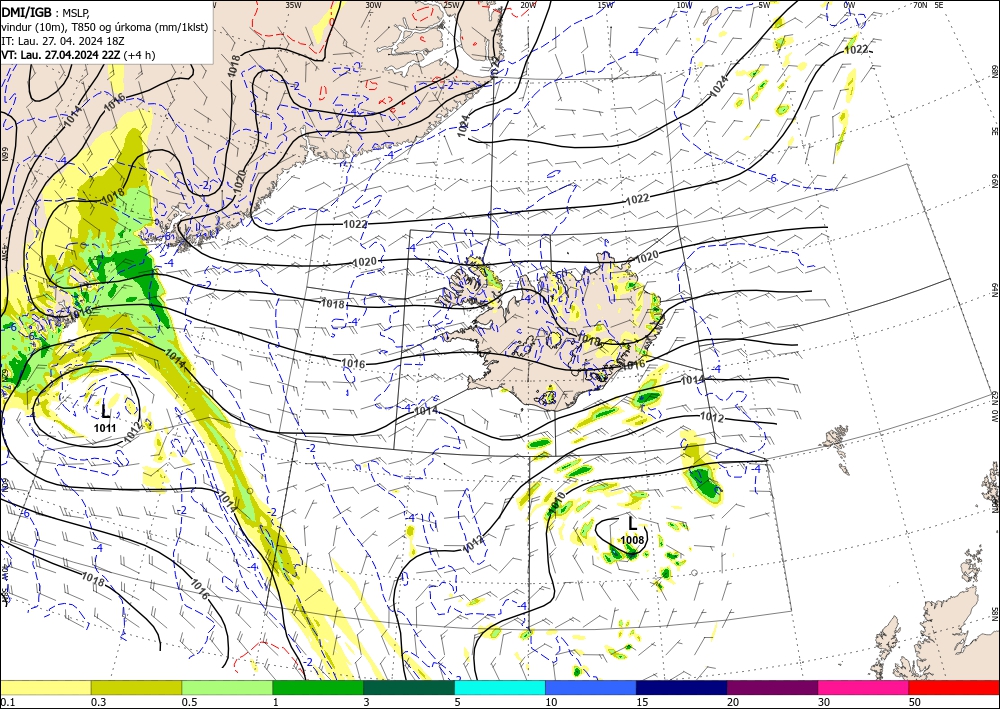Click the '0.1' legend scale value
Viewport: 1000px width, 709px height.
pos(6,702)
